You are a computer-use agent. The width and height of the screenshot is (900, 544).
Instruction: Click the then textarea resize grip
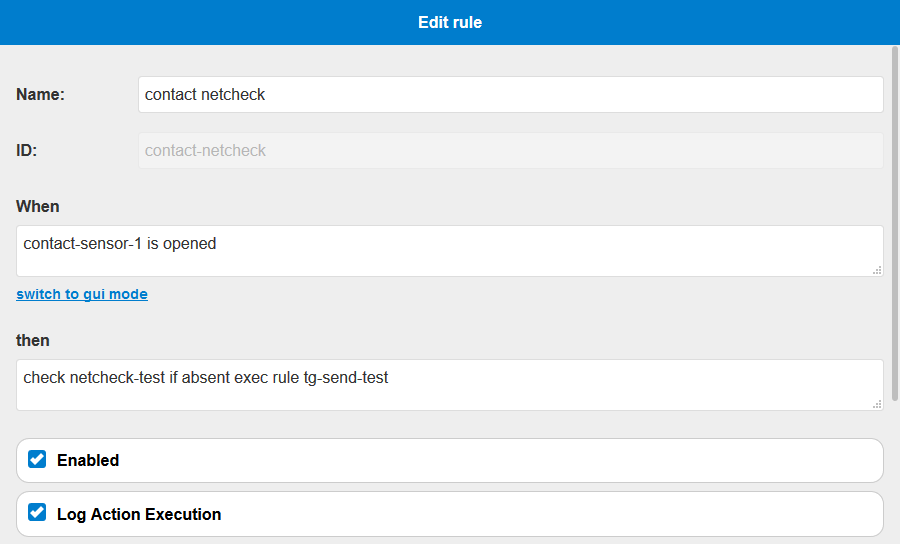(877, 405)
